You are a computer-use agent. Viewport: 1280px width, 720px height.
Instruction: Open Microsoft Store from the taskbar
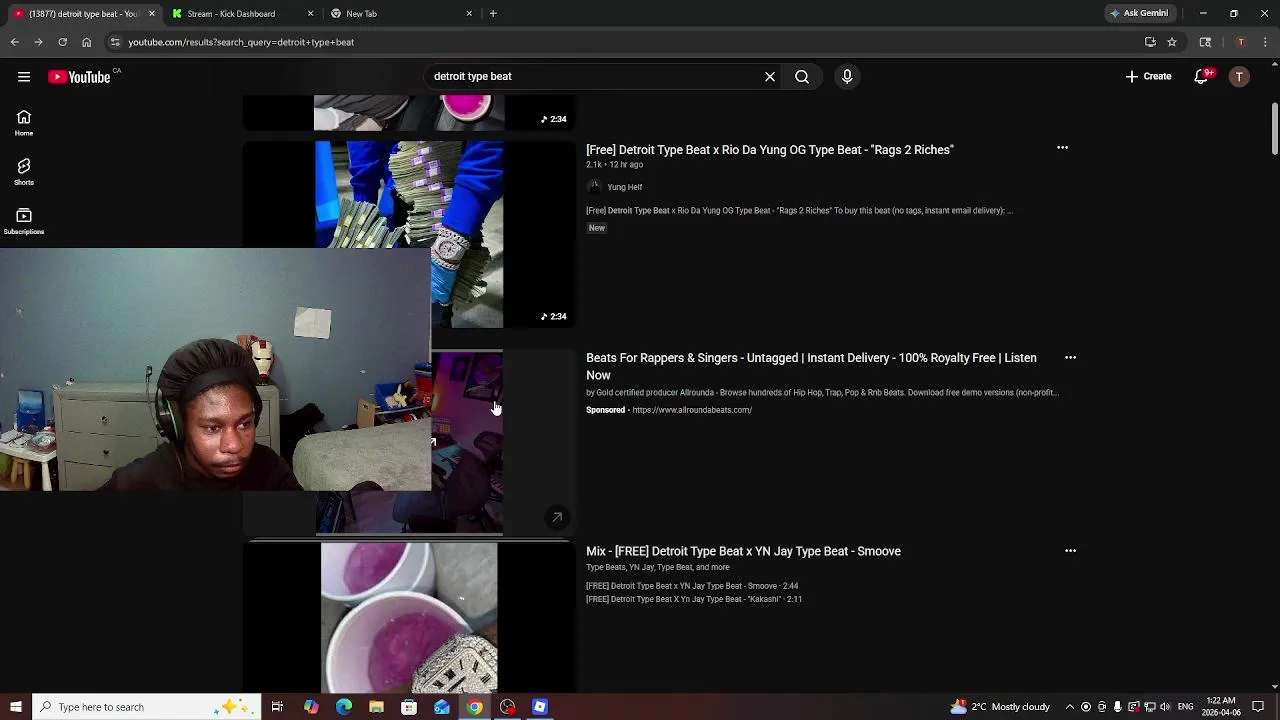(409, 707)
